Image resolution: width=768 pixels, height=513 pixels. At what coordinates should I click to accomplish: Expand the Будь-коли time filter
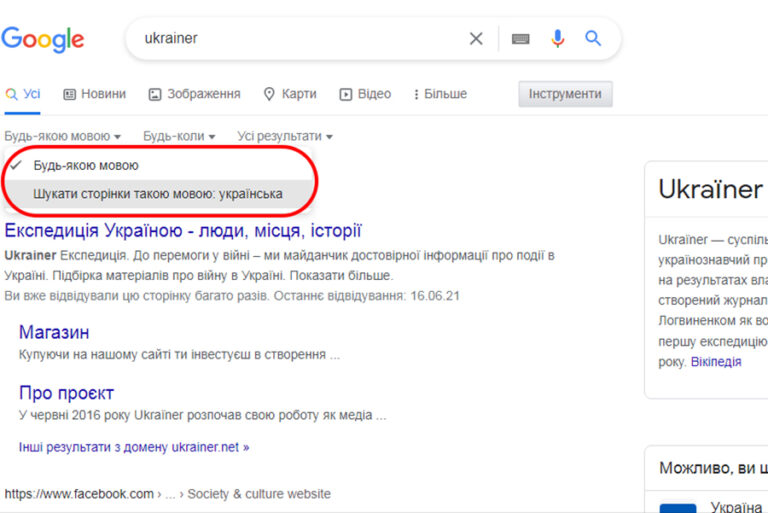tap(179, 136)
